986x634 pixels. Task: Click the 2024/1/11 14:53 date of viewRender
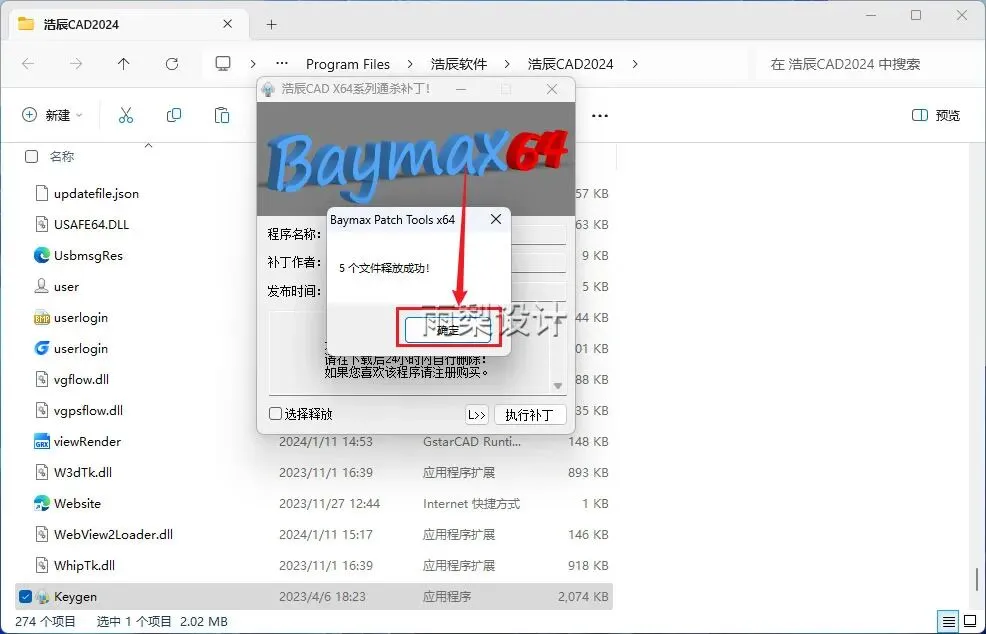click(326, 442)
